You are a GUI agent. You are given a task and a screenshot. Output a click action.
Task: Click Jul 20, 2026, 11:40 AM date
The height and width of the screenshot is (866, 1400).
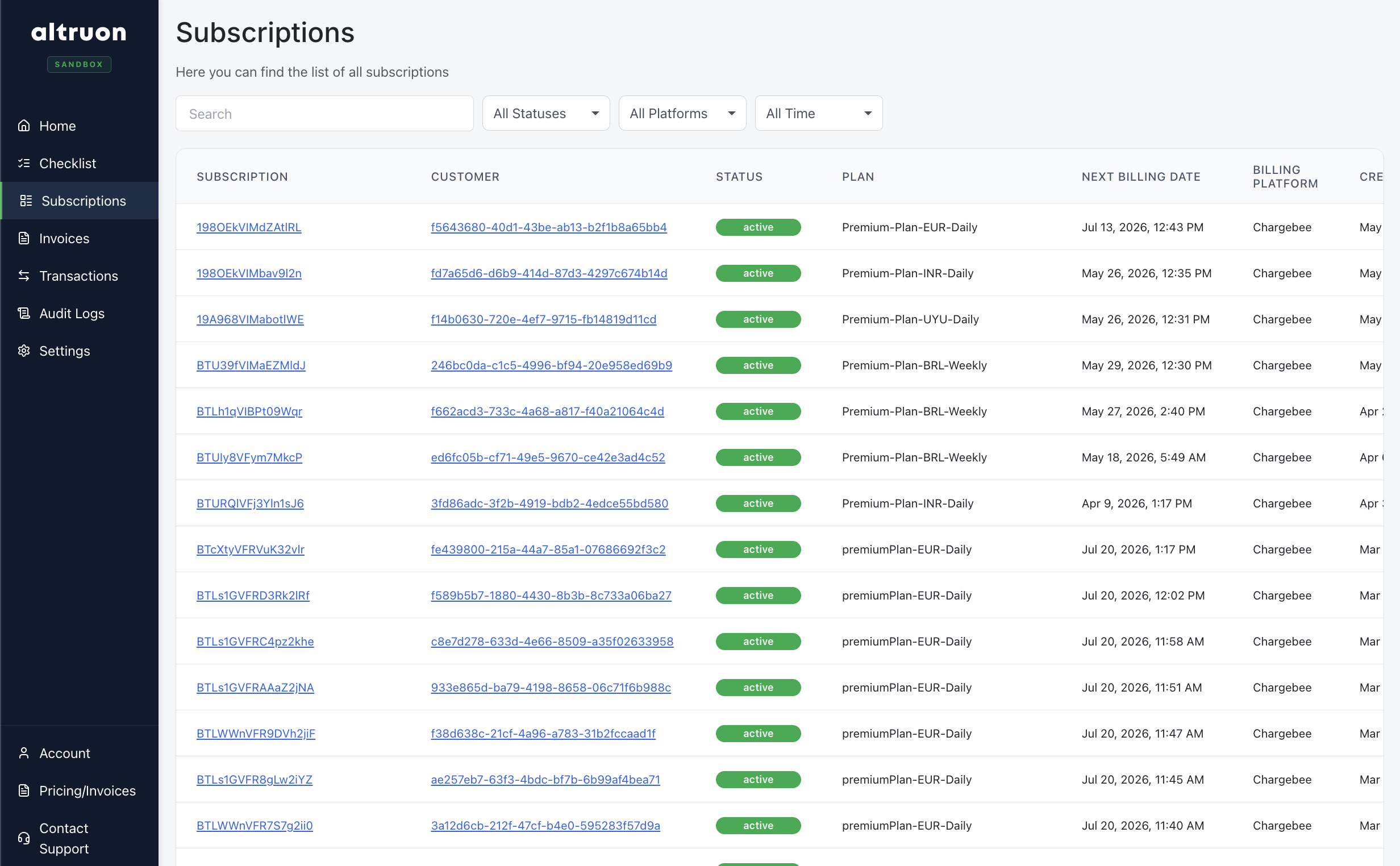pos(1143,825)
